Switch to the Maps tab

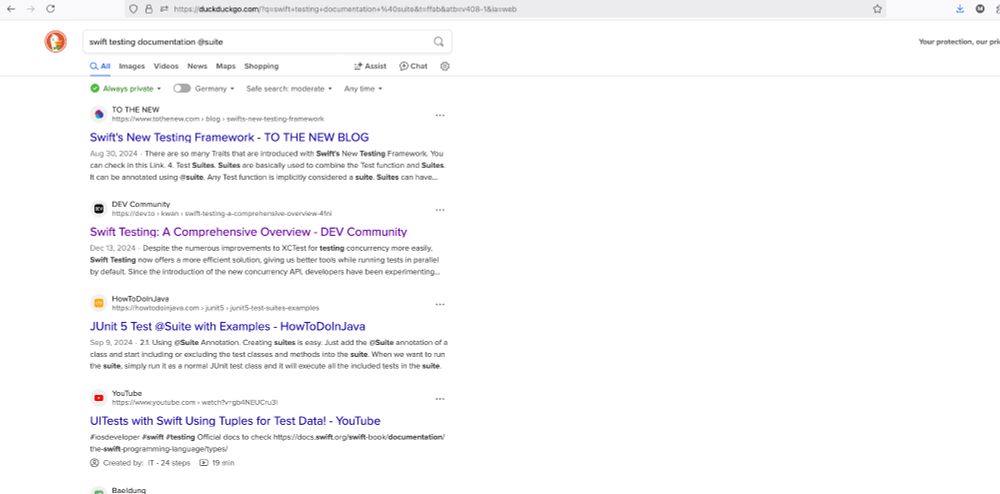(x=226, y=66)
